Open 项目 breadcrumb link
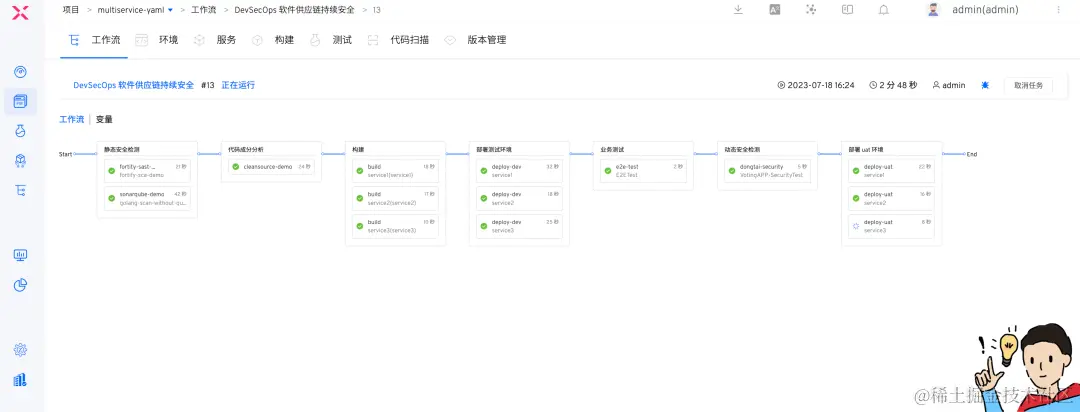Screen dimensions: 1080x412 [x=71, y=10]
